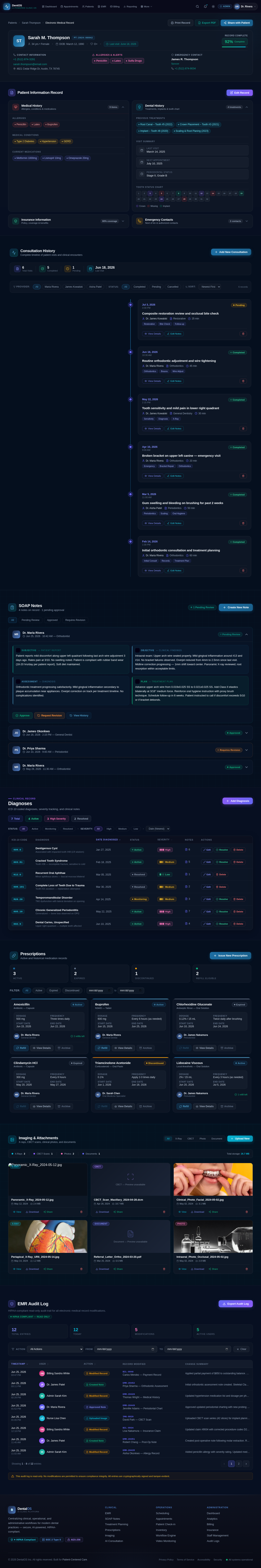Click trash icon on Tooth sensitivity consultation
261x1568 pixels.
243,429
